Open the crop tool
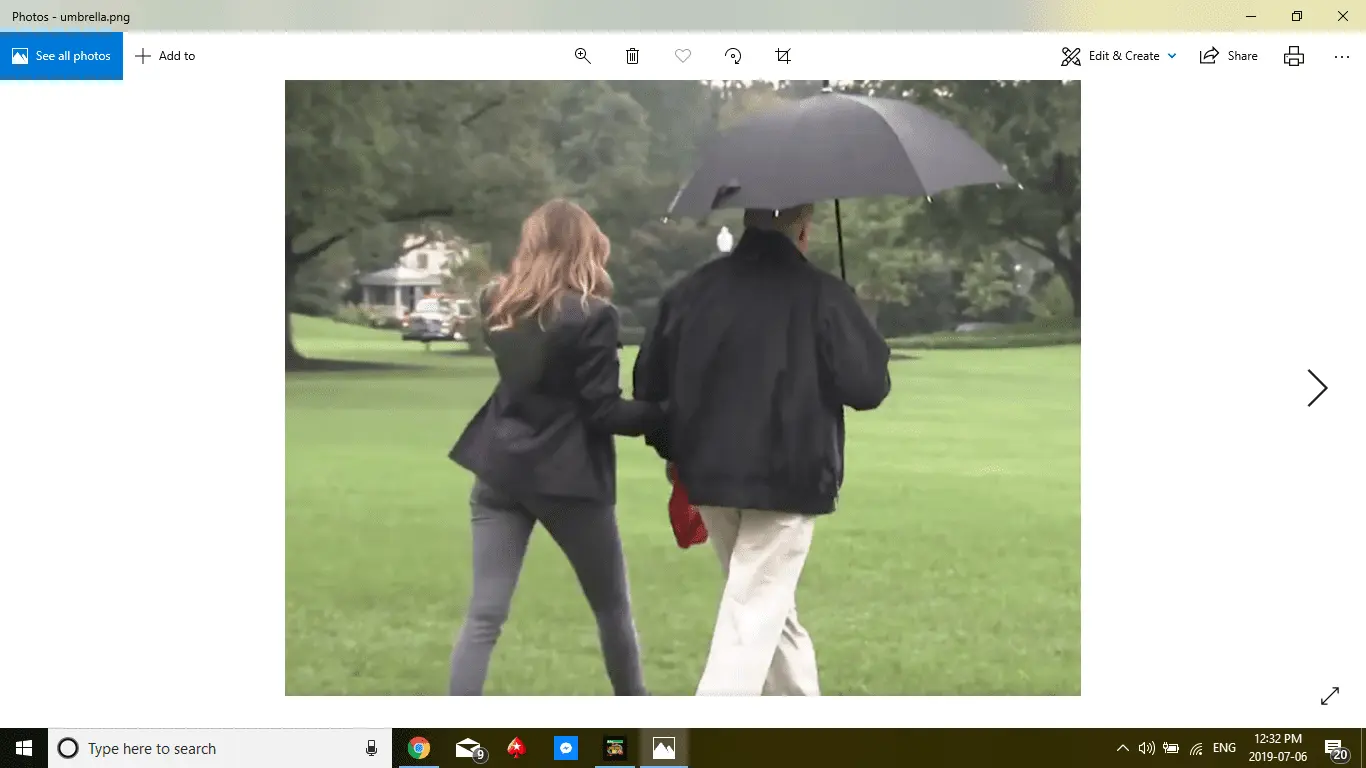1366x768 pixels. point(783,56)
